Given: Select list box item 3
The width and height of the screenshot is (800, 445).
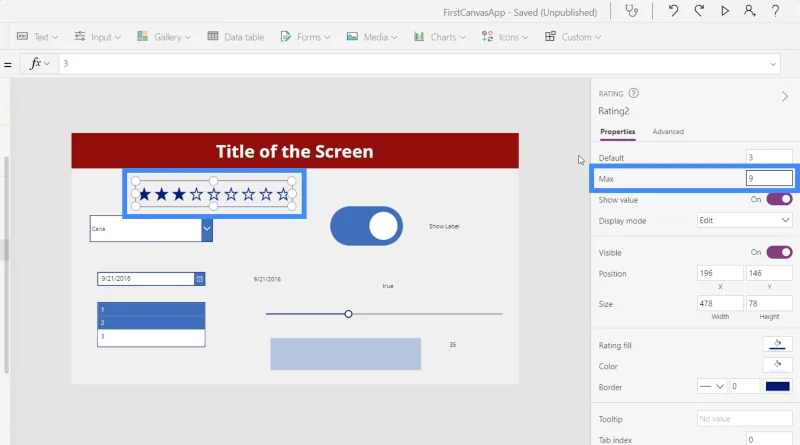Looking at the screenshot, I should point(151,336).
